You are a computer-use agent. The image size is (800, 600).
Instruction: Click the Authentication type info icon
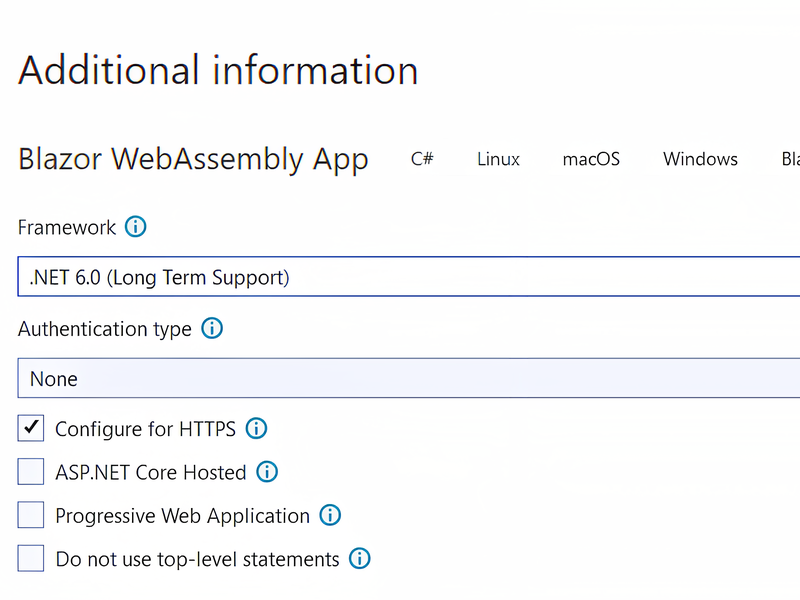tap(212, 328)
